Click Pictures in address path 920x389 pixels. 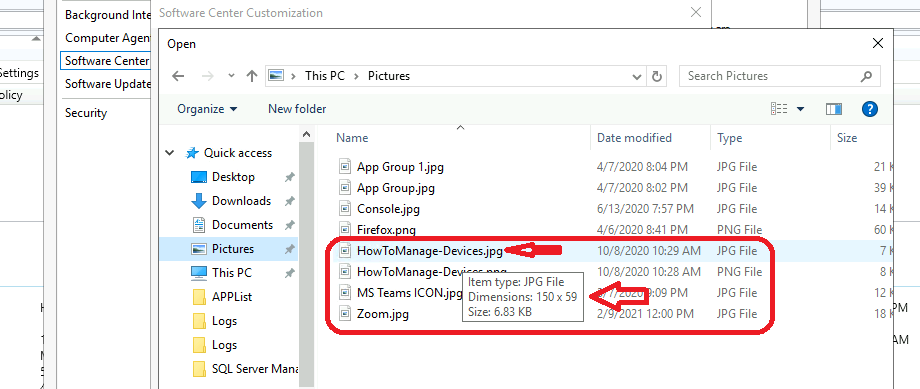(388, 76)
